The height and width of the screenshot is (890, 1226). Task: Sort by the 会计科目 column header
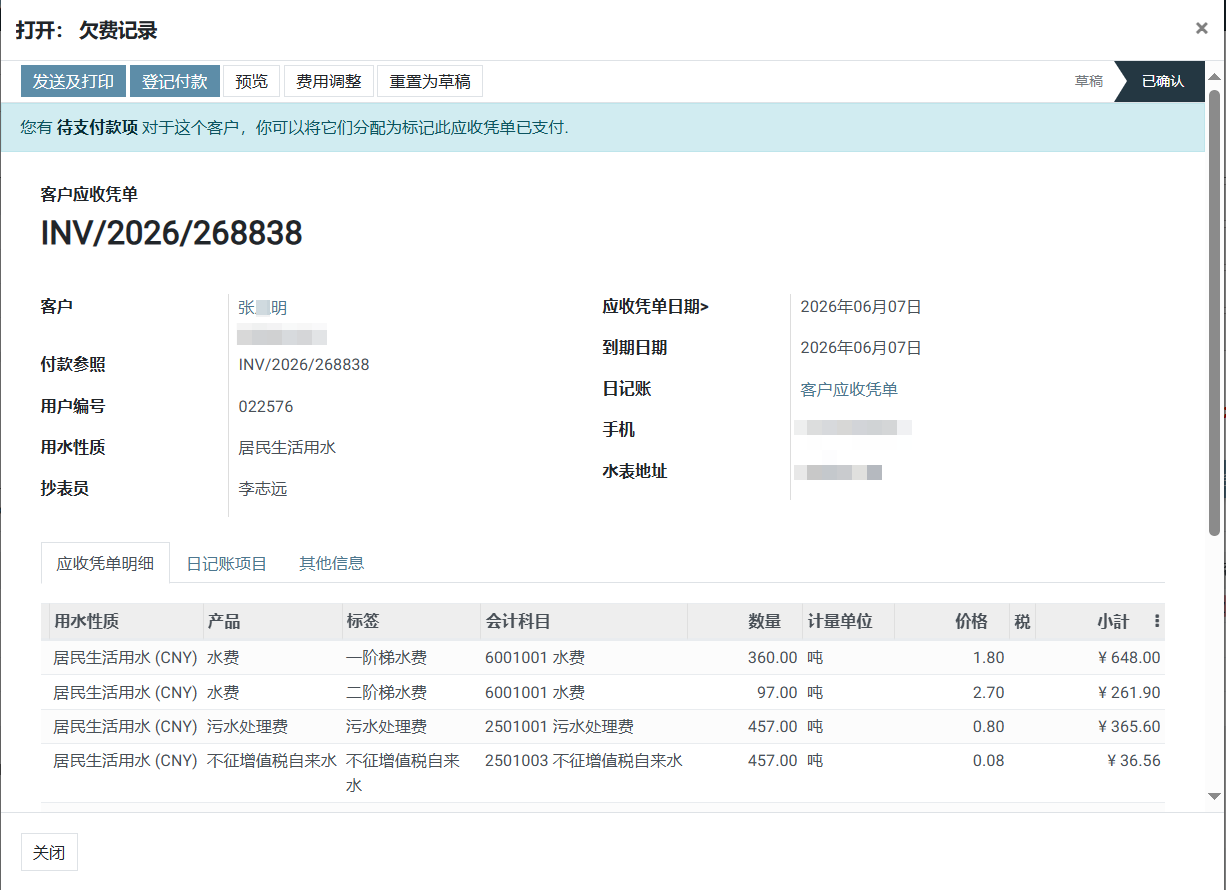tap(584, 621)
